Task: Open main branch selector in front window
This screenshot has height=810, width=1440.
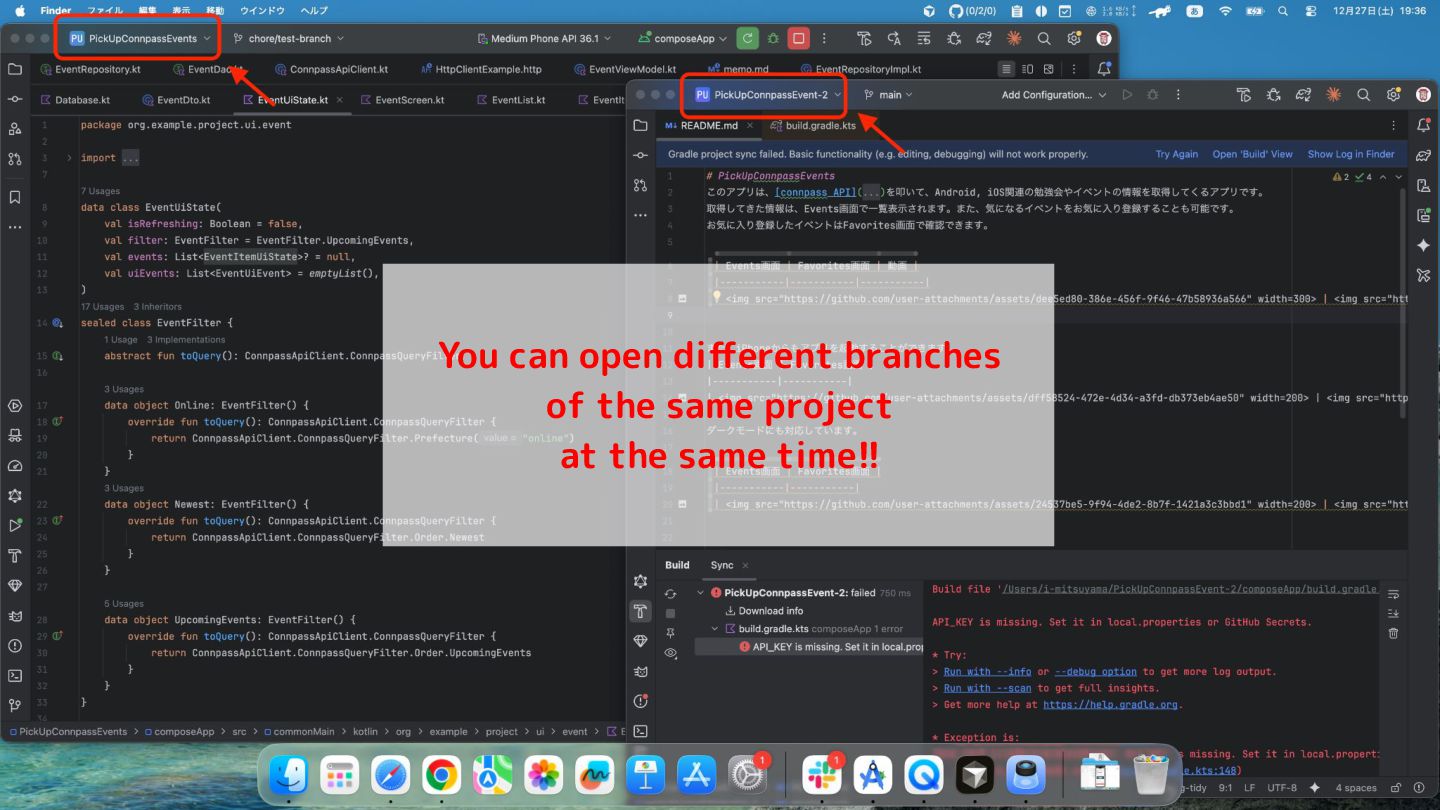Action: tap(889, 95)
